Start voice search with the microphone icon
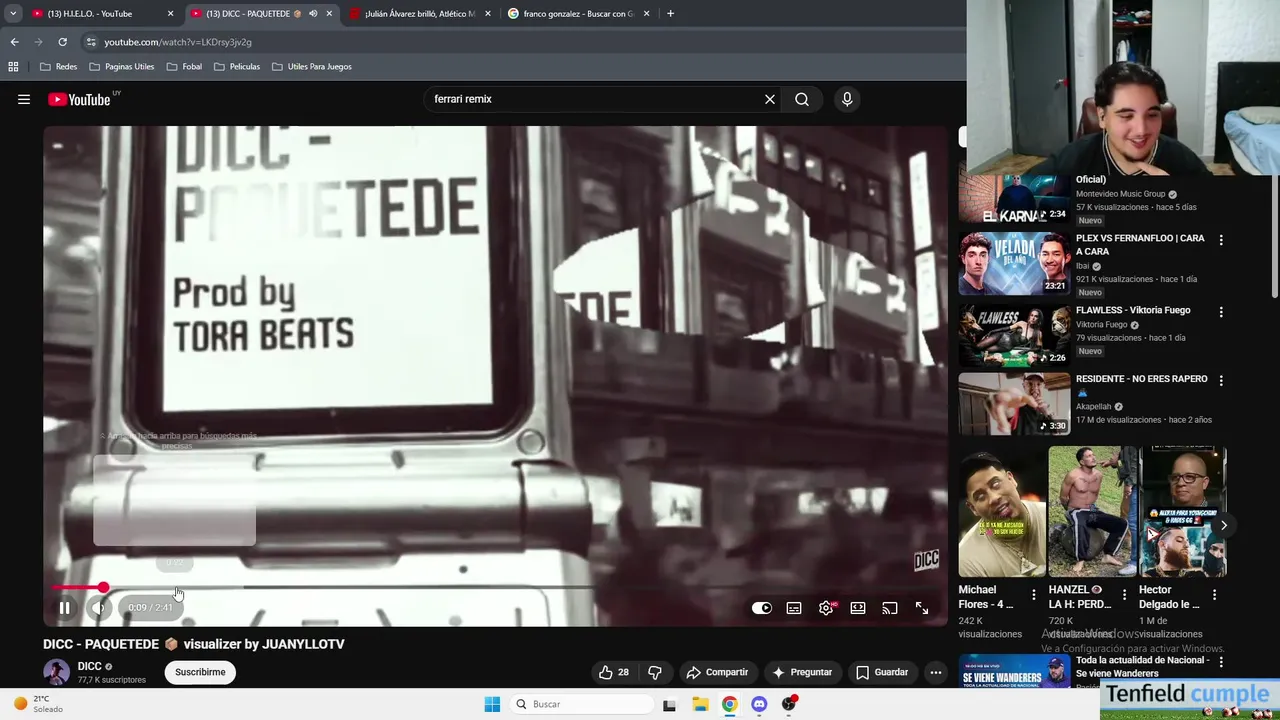The width and height of the screenshot is (1280, 720). click(x=847, y=99)
